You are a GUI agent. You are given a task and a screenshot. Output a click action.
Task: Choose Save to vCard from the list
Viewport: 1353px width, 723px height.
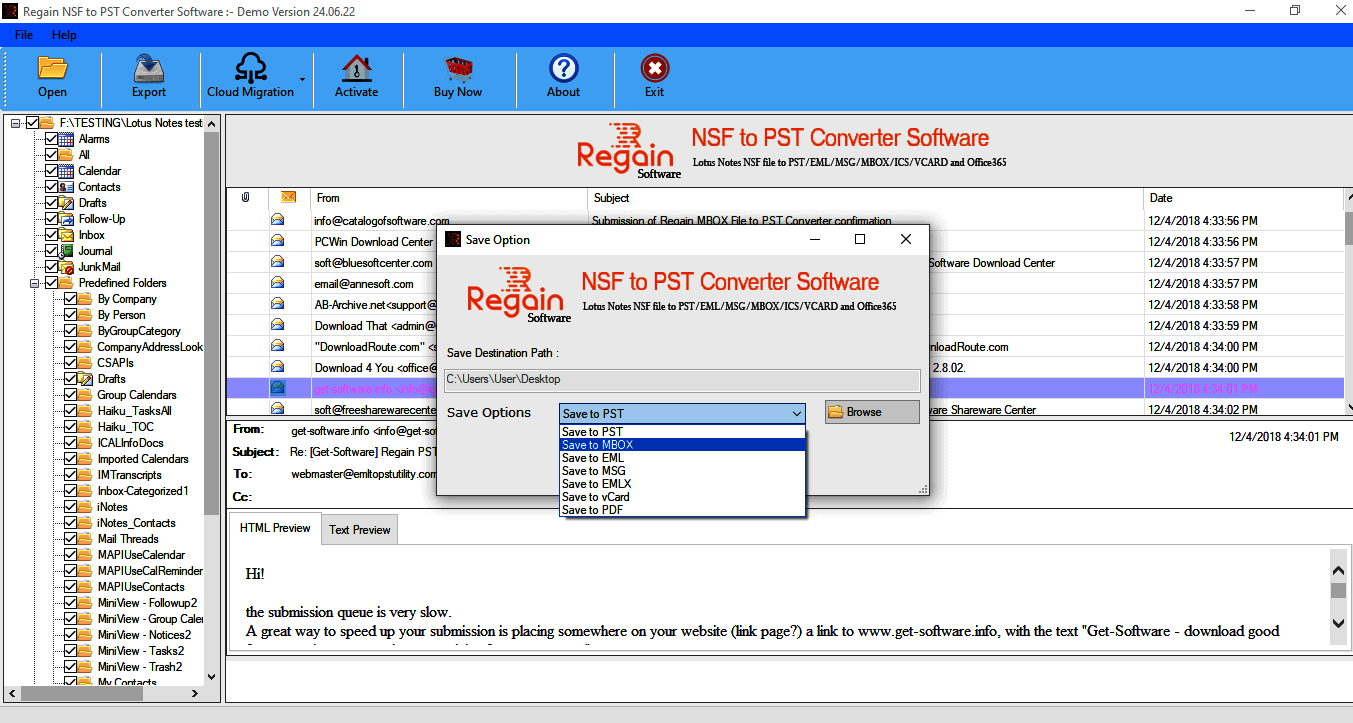pyautogui.click(x=682, y=497)
